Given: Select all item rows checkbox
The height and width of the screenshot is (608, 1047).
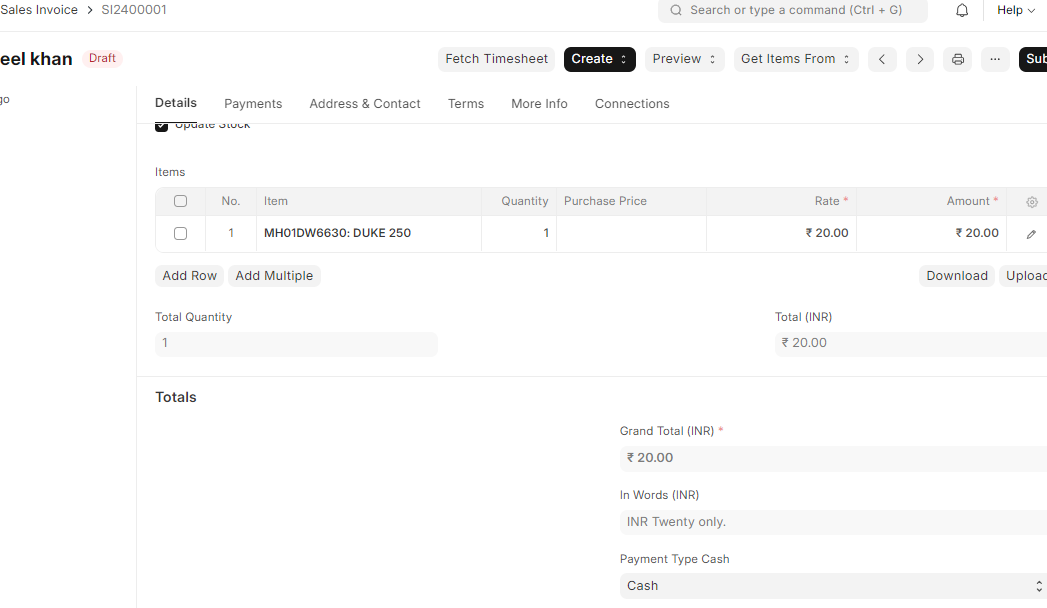Looking at the screenshot, I should 180,201.
